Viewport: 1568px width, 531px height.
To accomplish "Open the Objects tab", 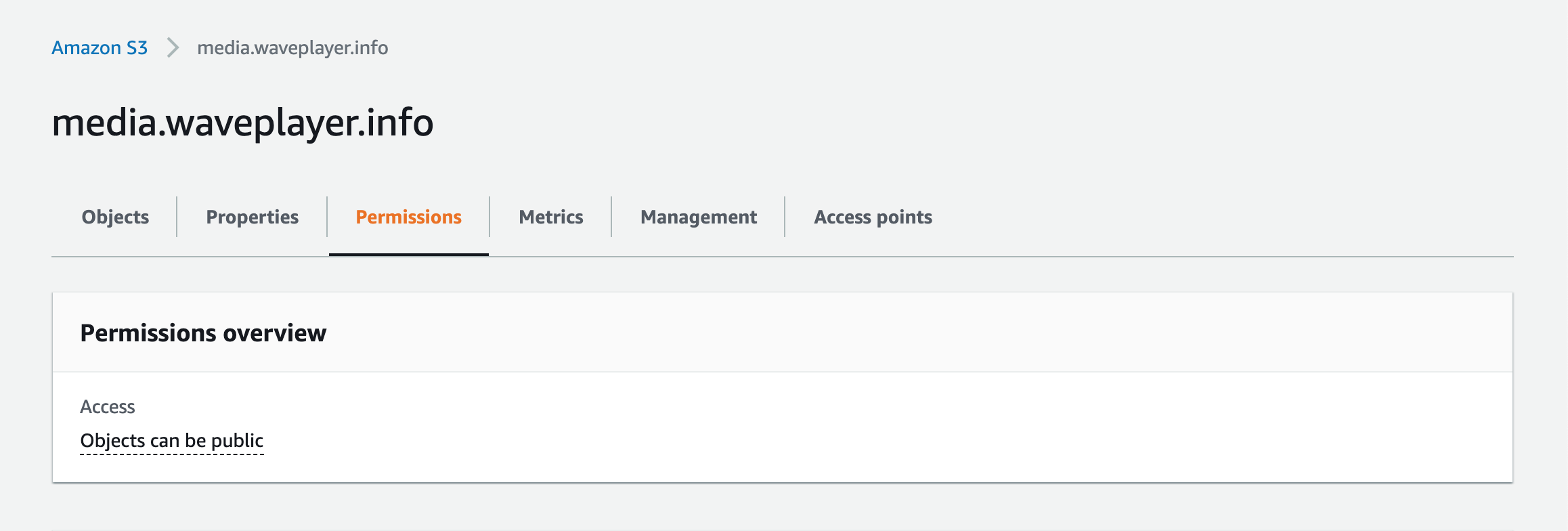I will pos(115,217).
